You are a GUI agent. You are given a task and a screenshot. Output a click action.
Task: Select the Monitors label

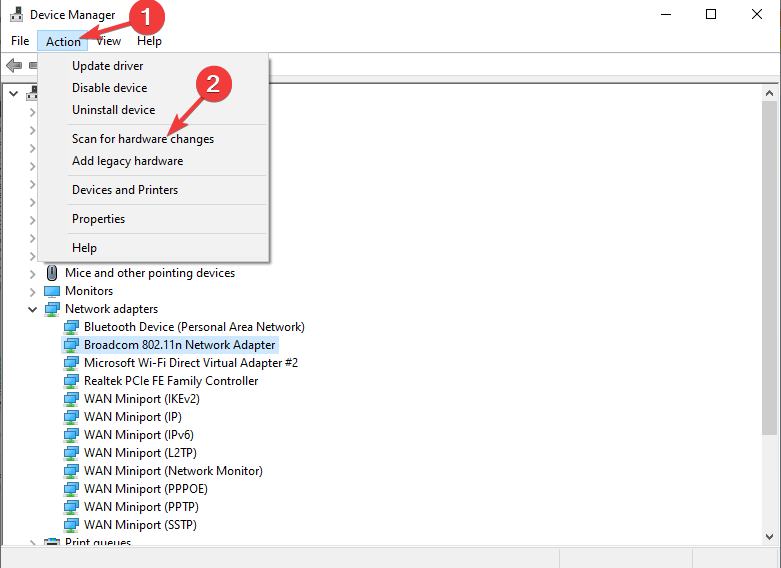point(89,291)
